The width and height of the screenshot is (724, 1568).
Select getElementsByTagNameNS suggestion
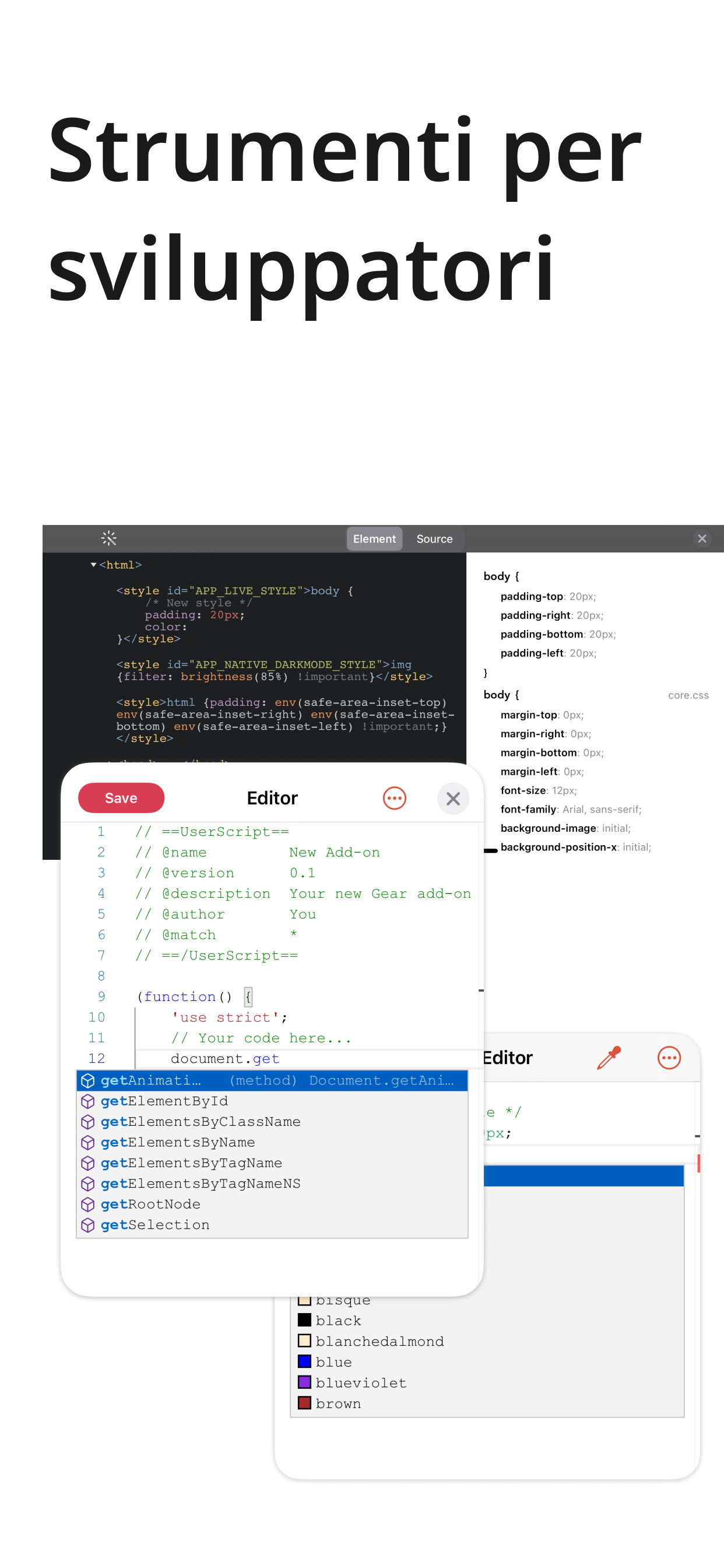click(272, 1184)
